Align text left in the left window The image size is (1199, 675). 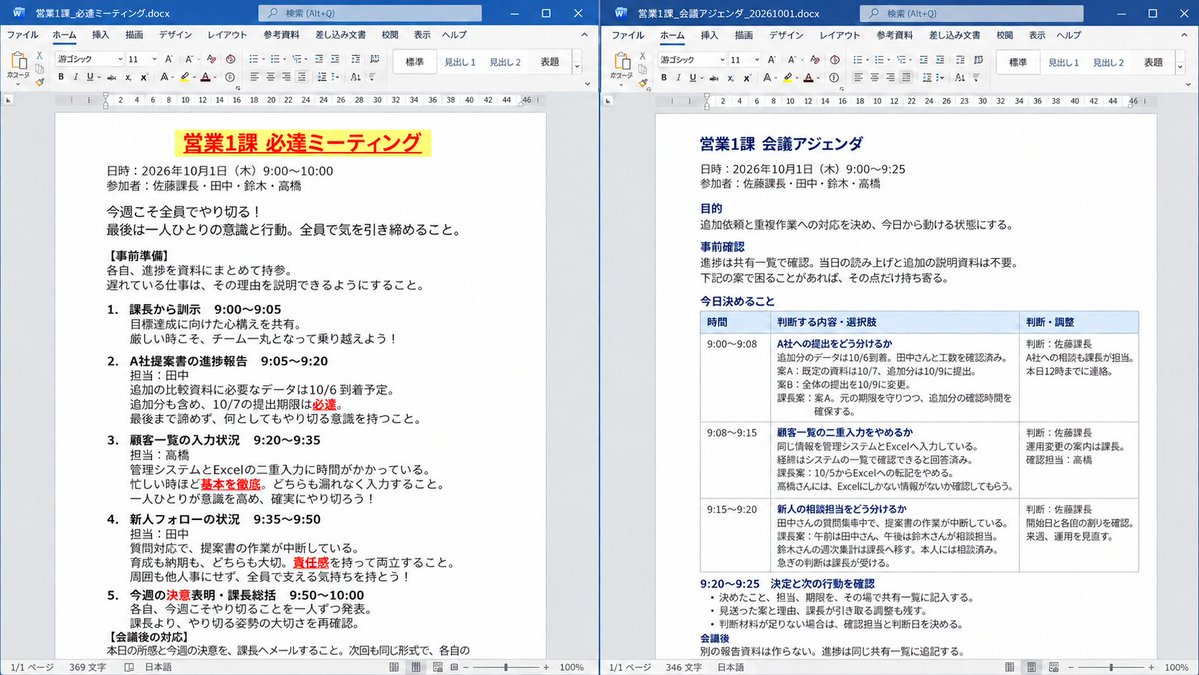[x=255, y=77]
